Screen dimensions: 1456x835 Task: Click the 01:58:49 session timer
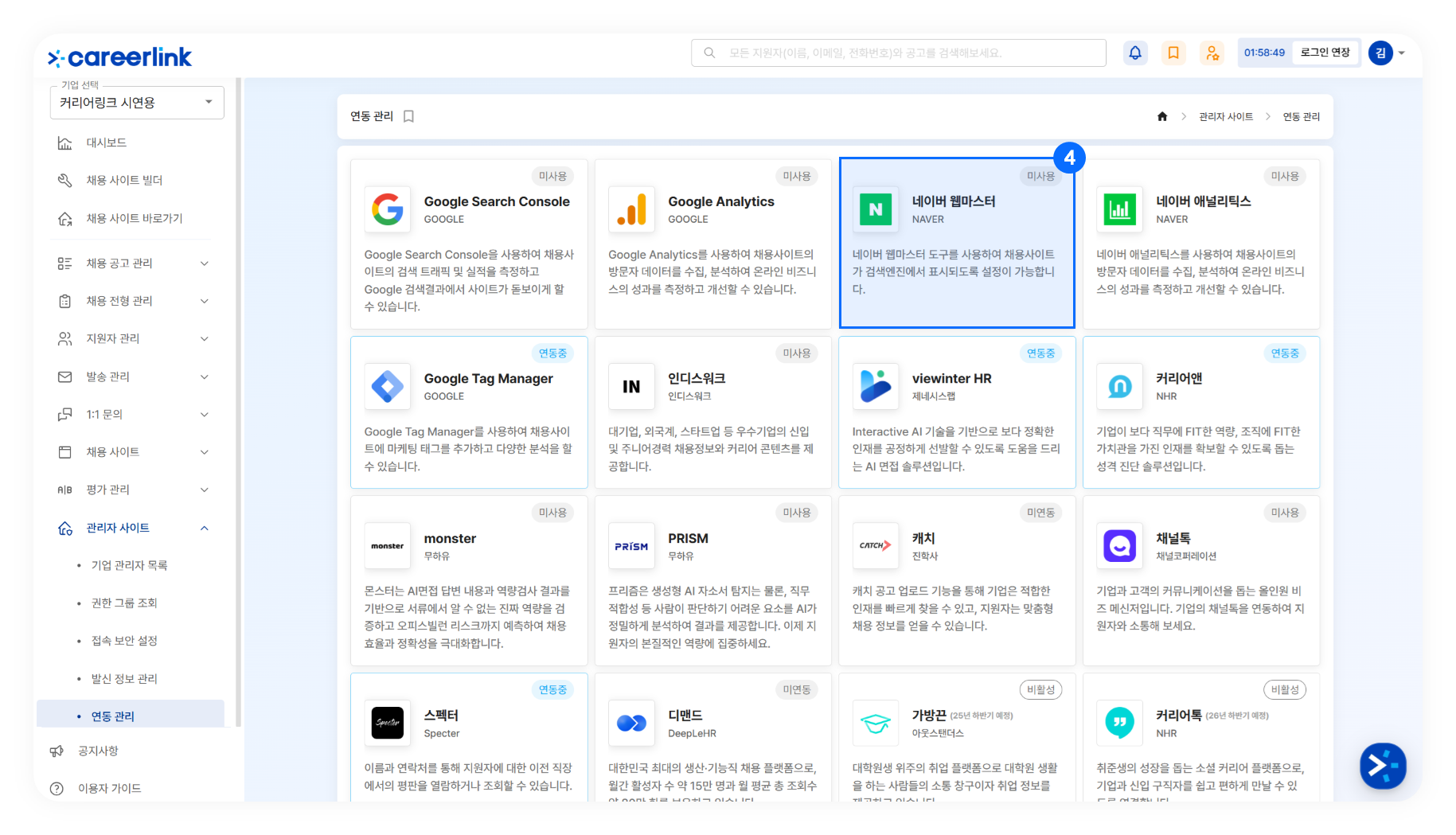coord(1265,53)
